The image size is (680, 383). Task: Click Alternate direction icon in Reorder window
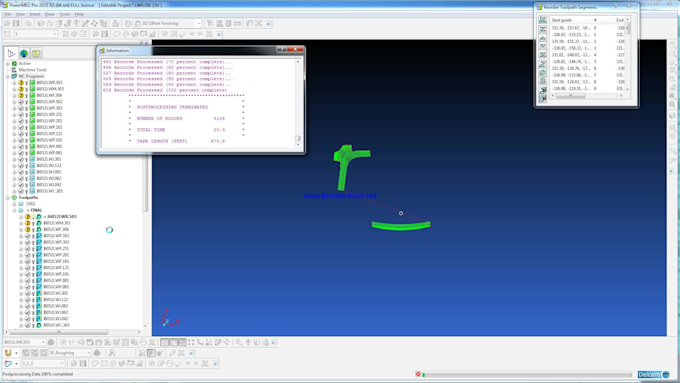click(543, 81)
